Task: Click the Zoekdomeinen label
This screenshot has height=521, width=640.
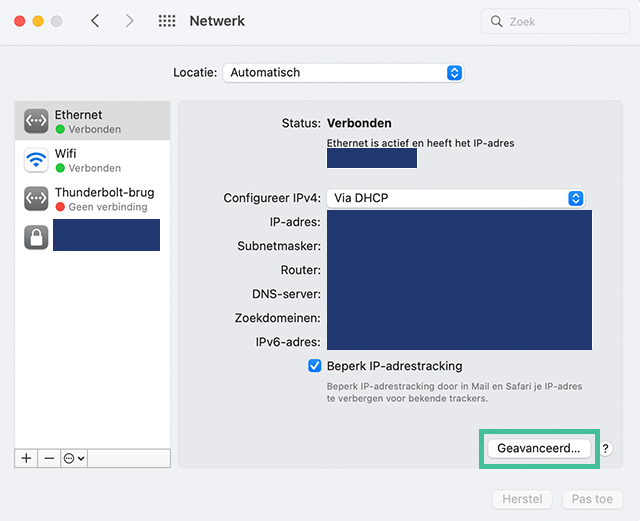Action: pos(278,318)
